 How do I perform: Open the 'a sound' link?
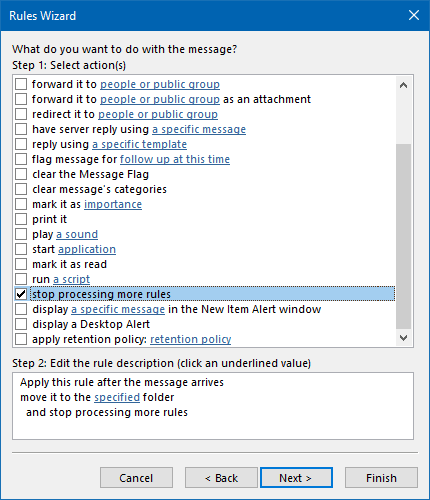(77, 234)
